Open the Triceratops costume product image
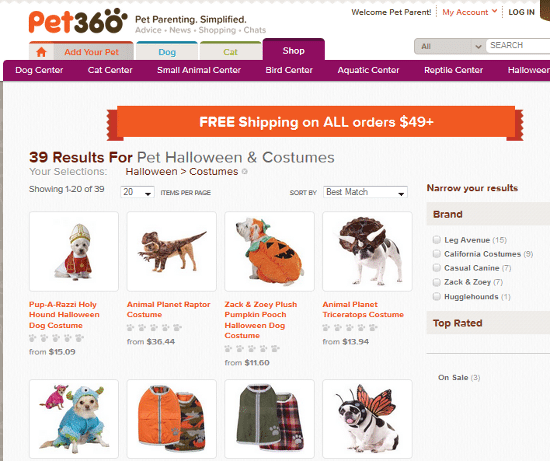 [x=367, y=251]
